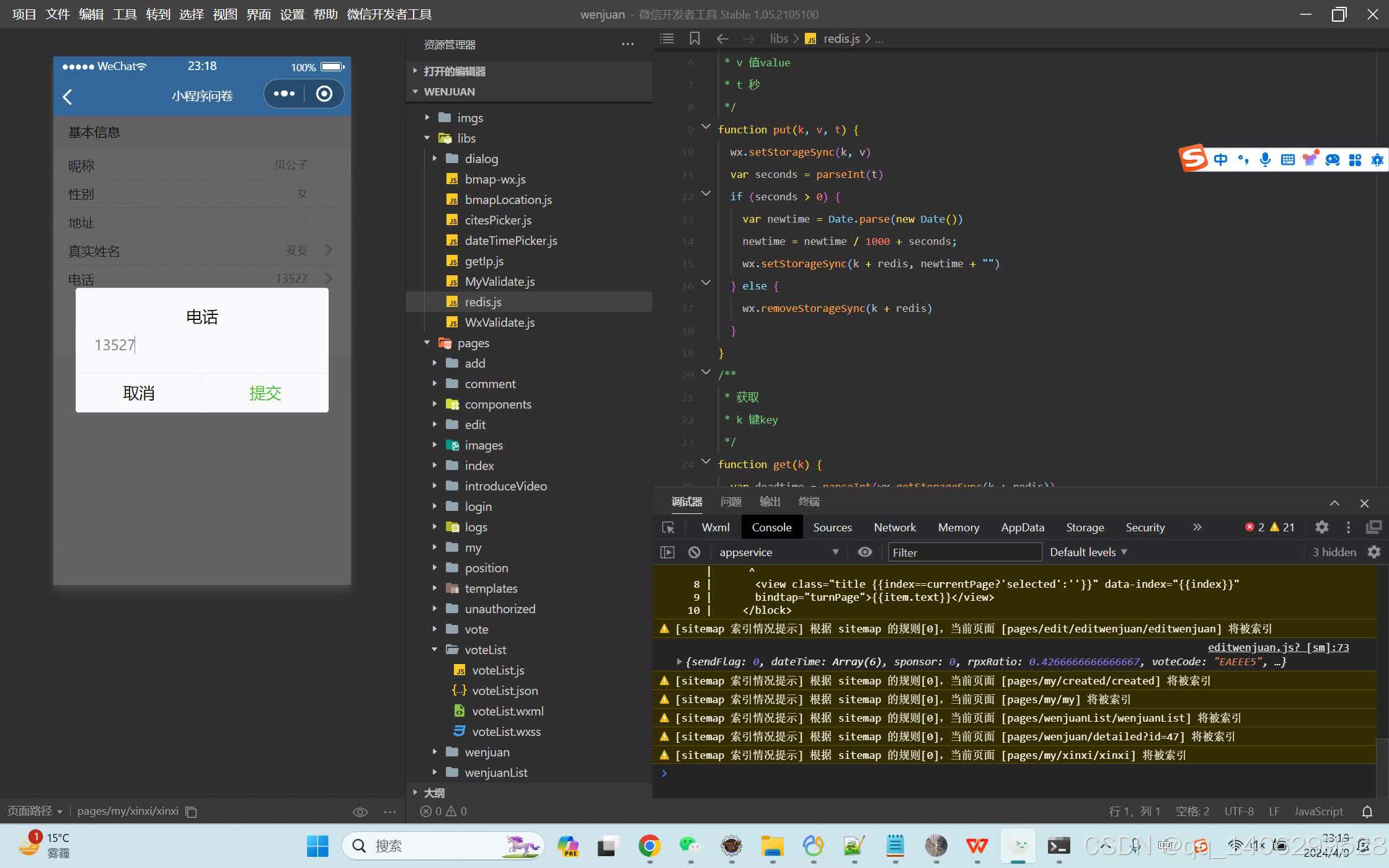
Task: Select the element inspector arrow icon
Action: [x=668, y=527]
